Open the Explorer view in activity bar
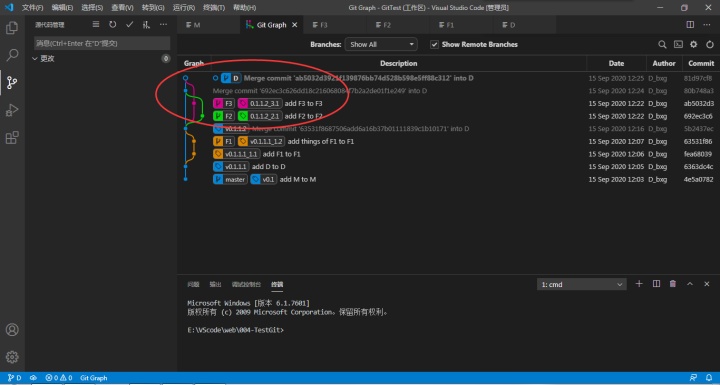Image resolution: width=720 pixels, height=385 pixels. [x=12, y=28]
